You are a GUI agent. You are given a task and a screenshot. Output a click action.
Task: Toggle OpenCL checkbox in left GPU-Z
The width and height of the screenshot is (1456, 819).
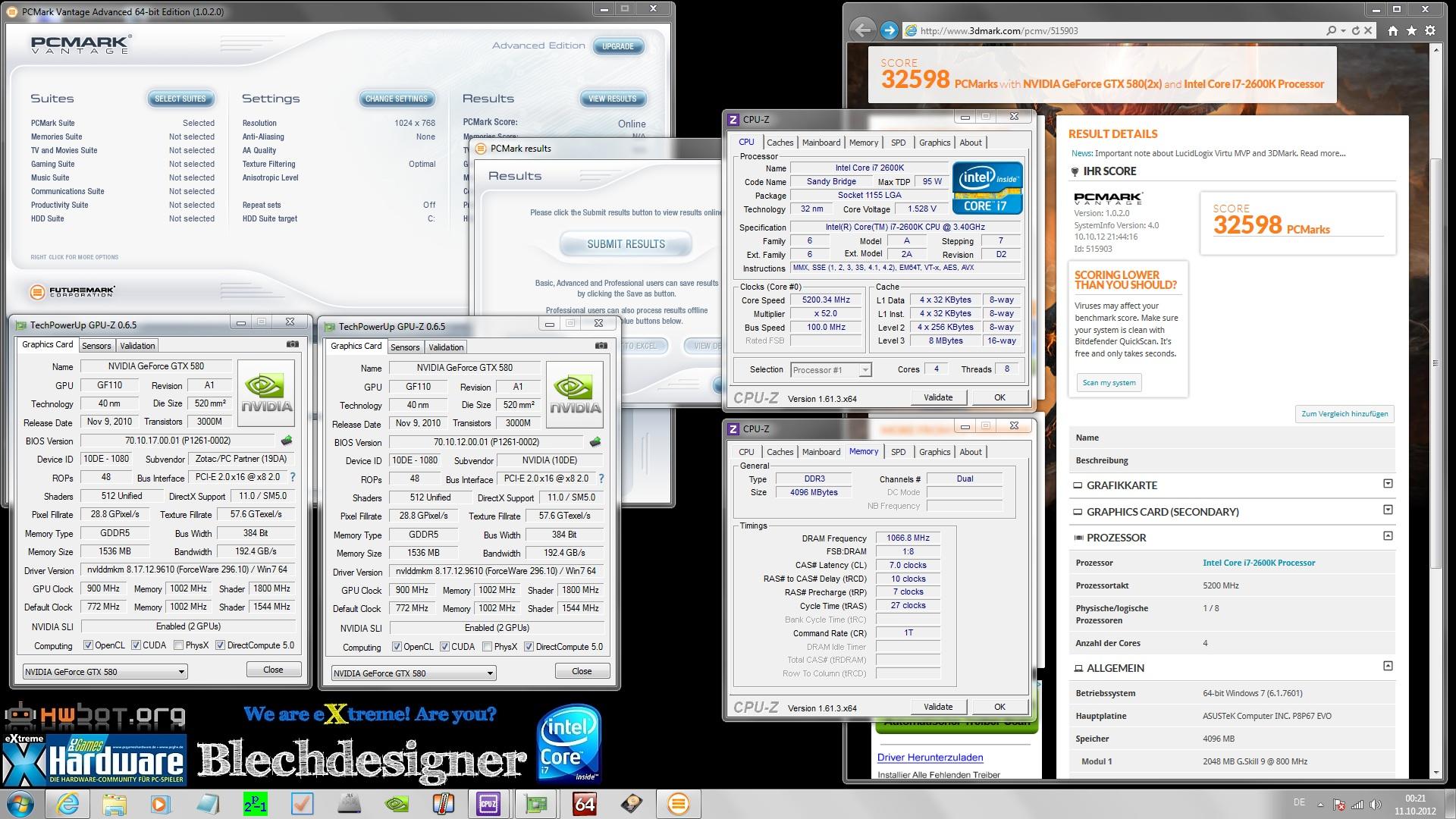pos(88,645)
